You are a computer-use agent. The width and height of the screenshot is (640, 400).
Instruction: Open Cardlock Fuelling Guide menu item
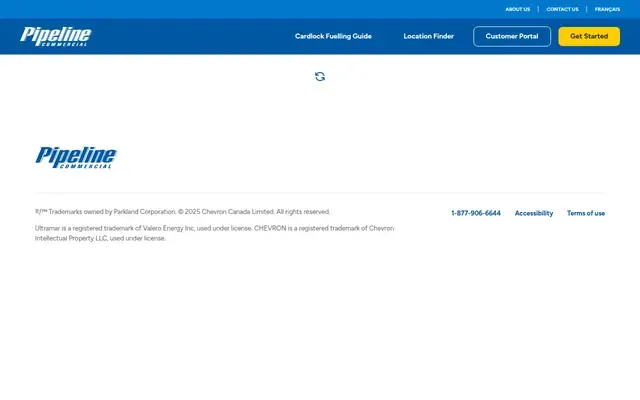[x=333, y=36]
